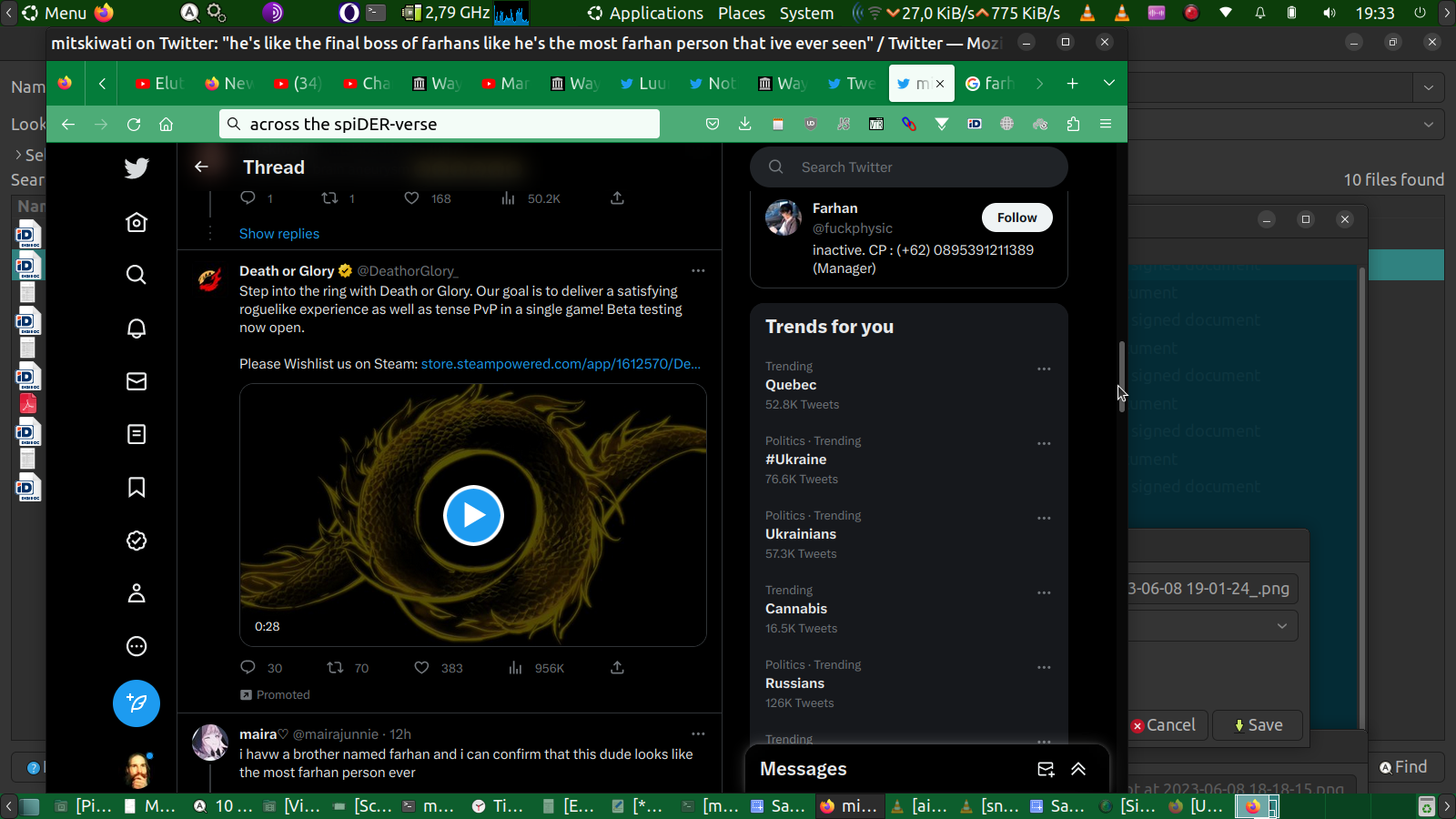Open more menu on maira's tweet
The width and height of the screenshot is (1456, 819).
[698, 733]
